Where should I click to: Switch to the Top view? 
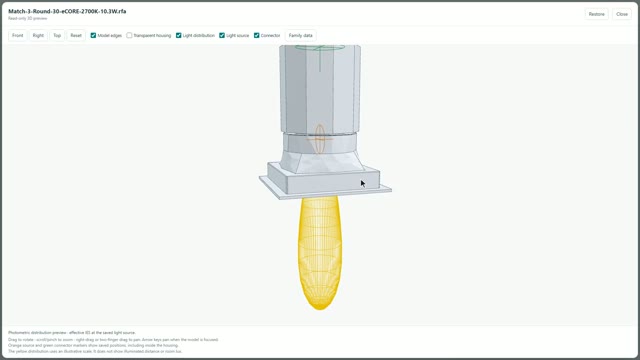(57, 36)
